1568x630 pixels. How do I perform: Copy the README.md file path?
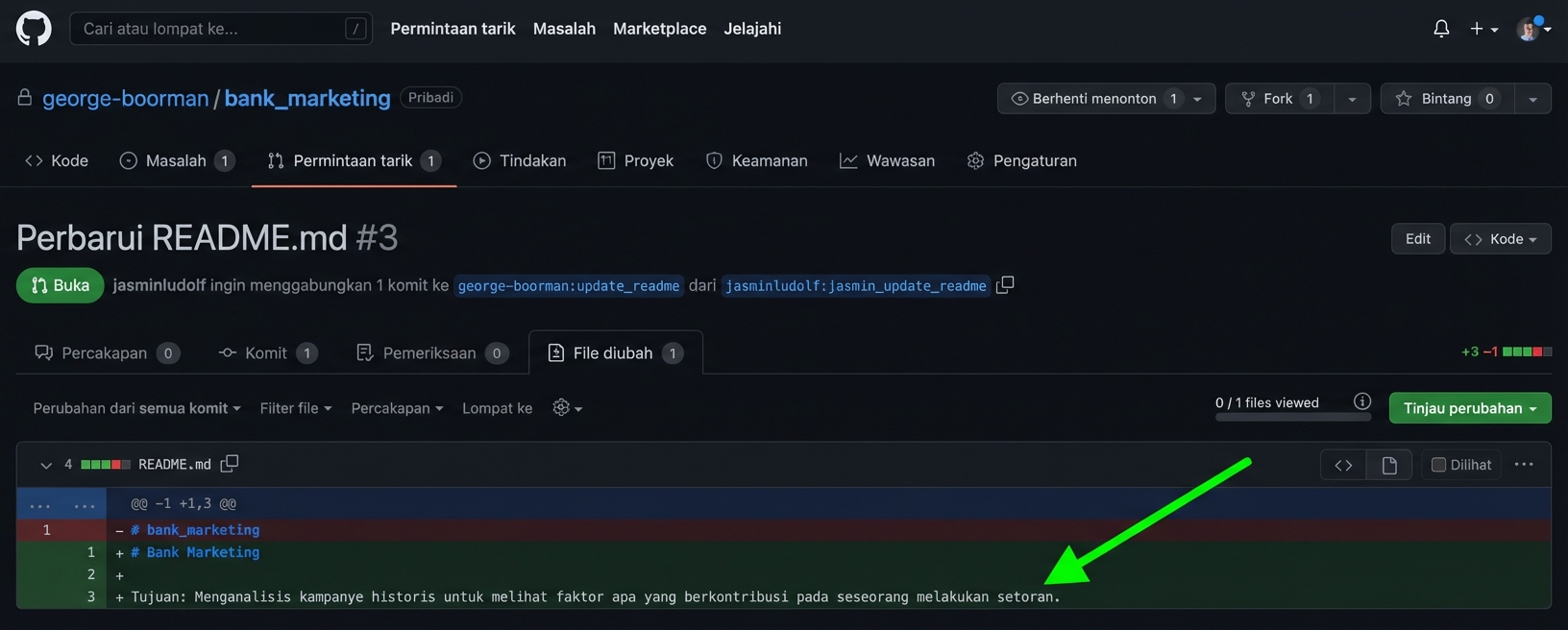point(230,464)
